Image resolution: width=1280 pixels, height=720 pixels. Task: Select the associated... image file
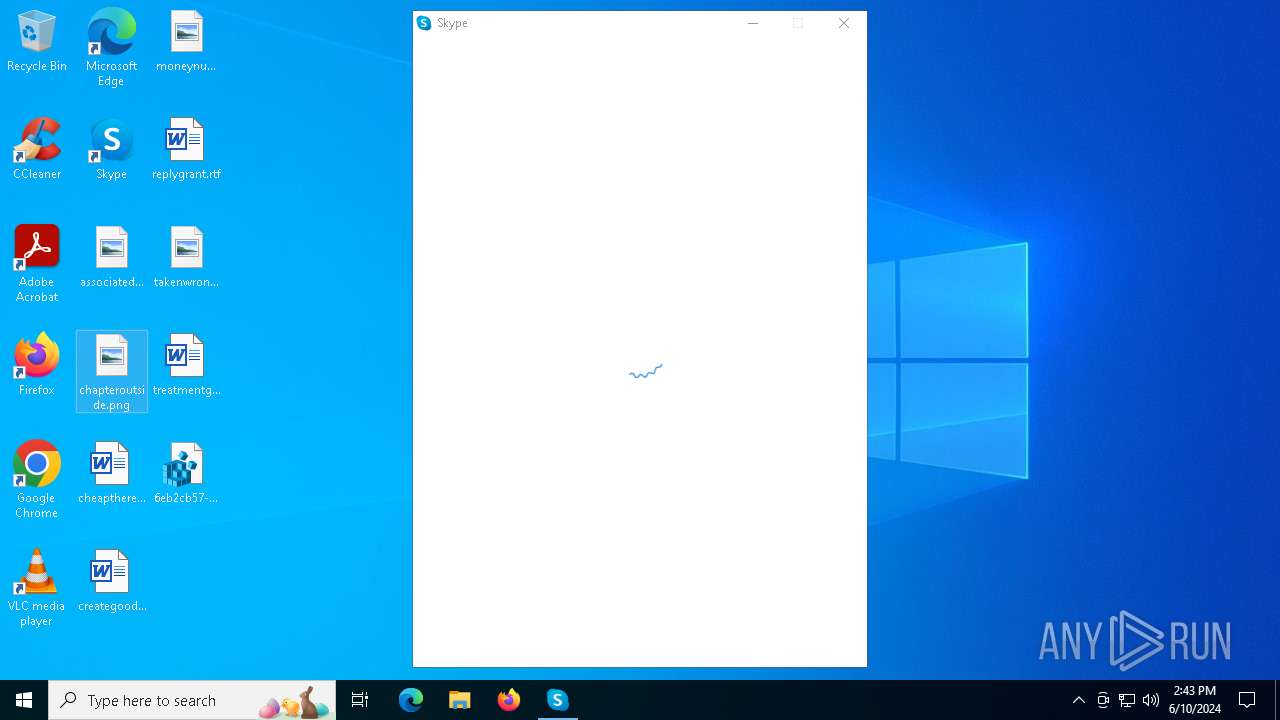coord(111,258)
